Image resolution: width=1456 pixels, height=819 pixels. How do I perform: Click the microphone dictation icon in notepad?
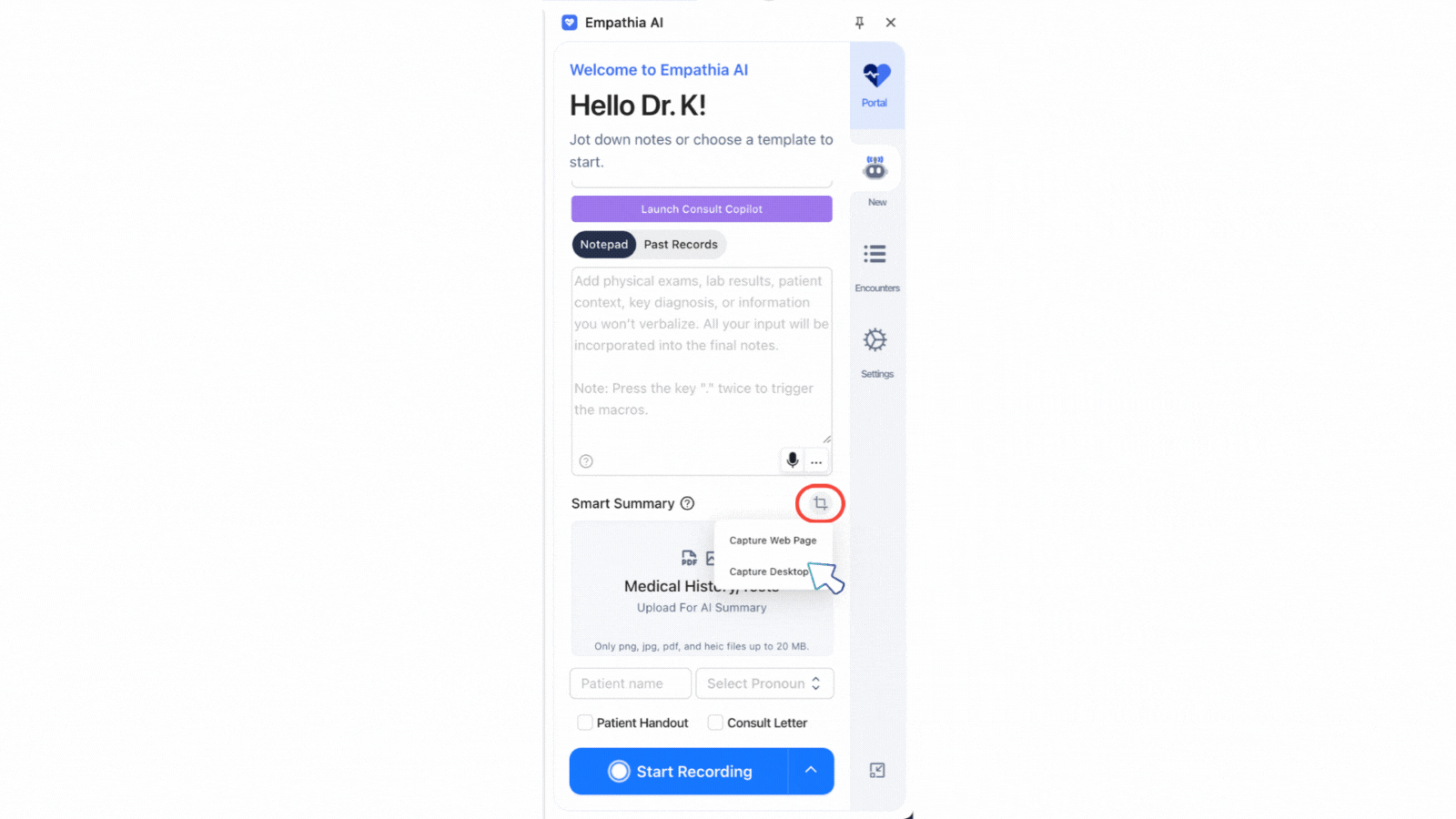pos(793,460)
